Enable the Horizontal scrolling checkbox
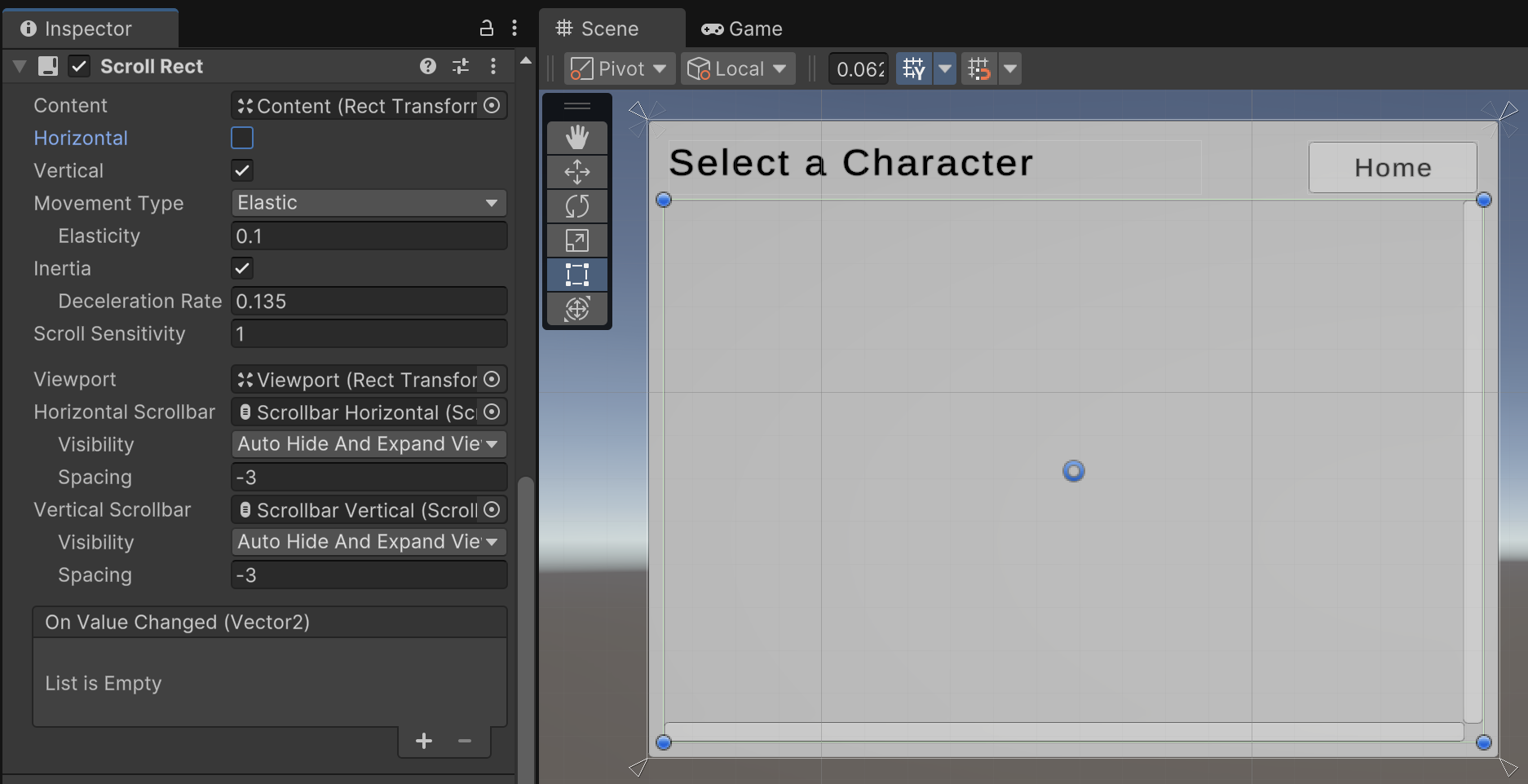Screen dimensions: 1528x784 (242, 138)
